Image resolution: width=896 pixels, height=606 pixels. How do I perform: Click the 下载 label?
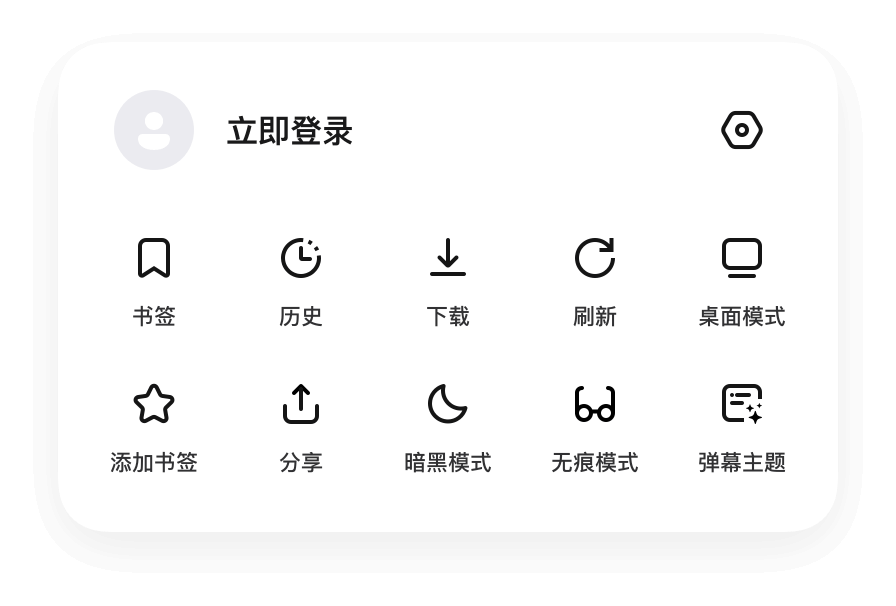click(447, 316)
